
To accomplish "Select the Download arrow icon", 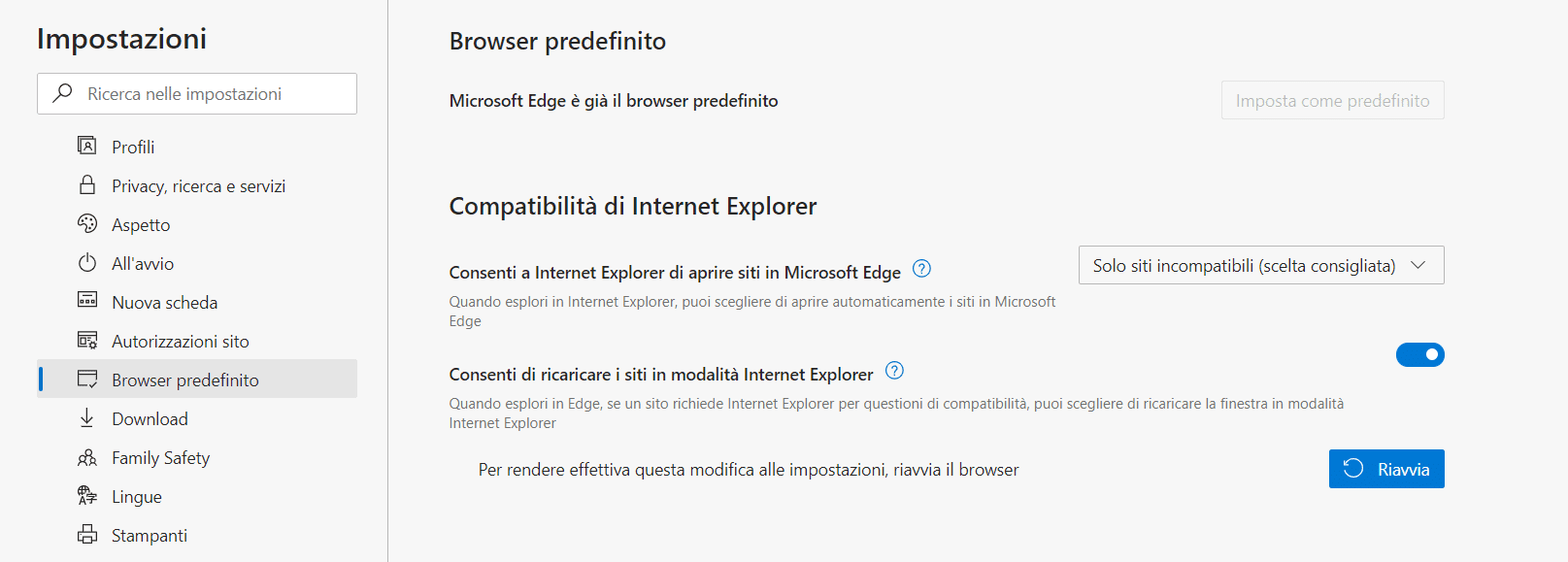I will tap(87, 418).
